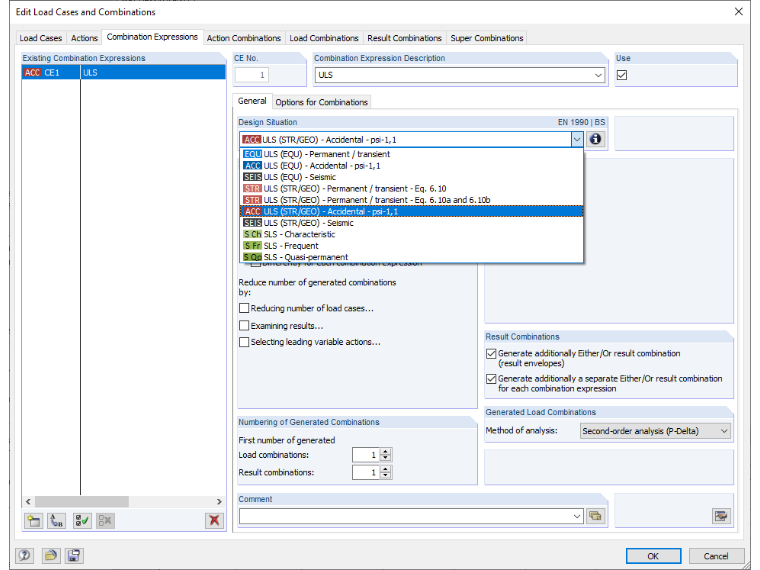Open the design situation info button
Image resolution: width=760 pixels, height=570 pixels.
click(596, 140)
